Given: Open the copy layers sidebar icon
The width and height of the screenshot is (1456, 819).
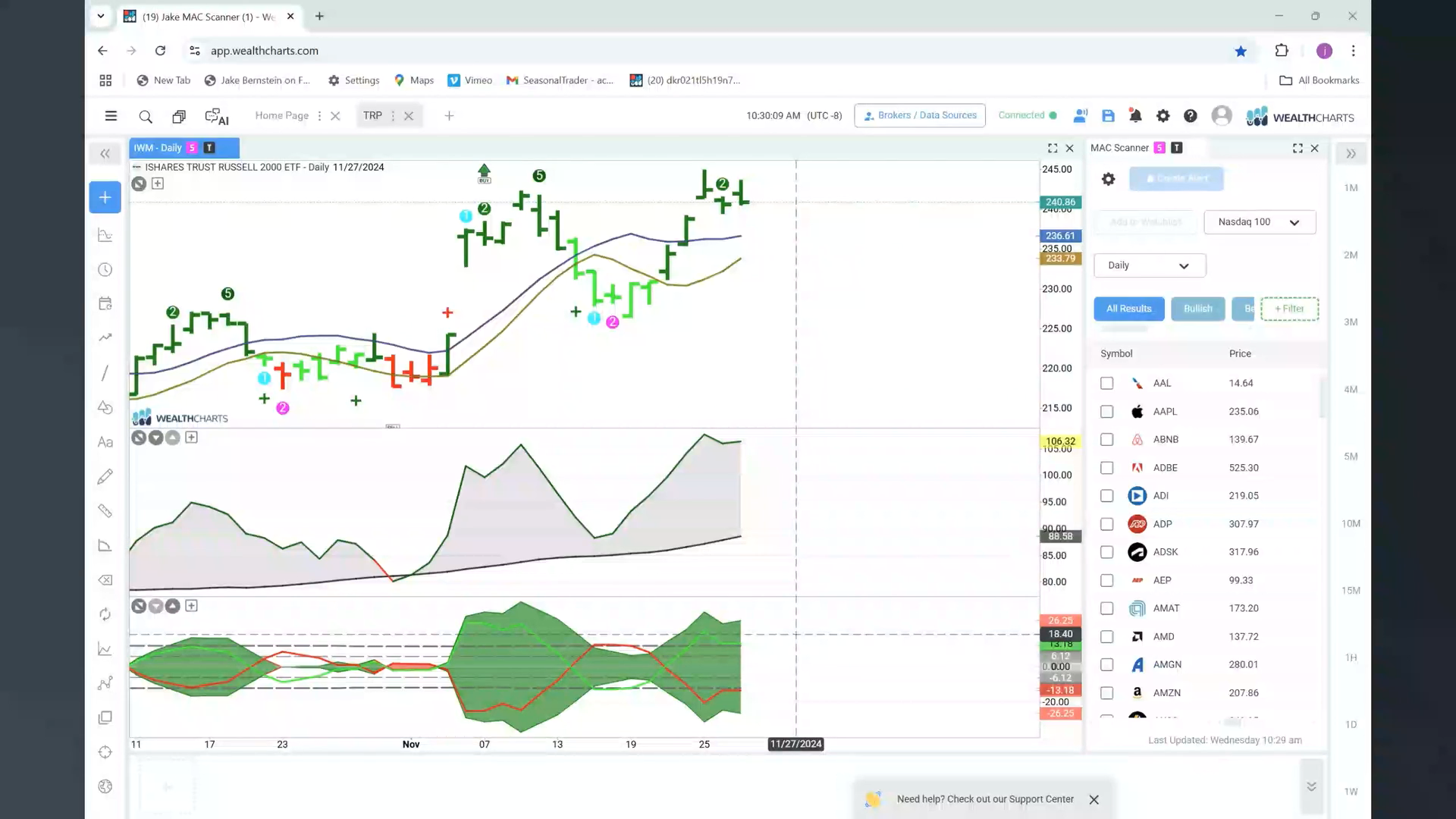Looking at the screenshot, I should 105,717.
